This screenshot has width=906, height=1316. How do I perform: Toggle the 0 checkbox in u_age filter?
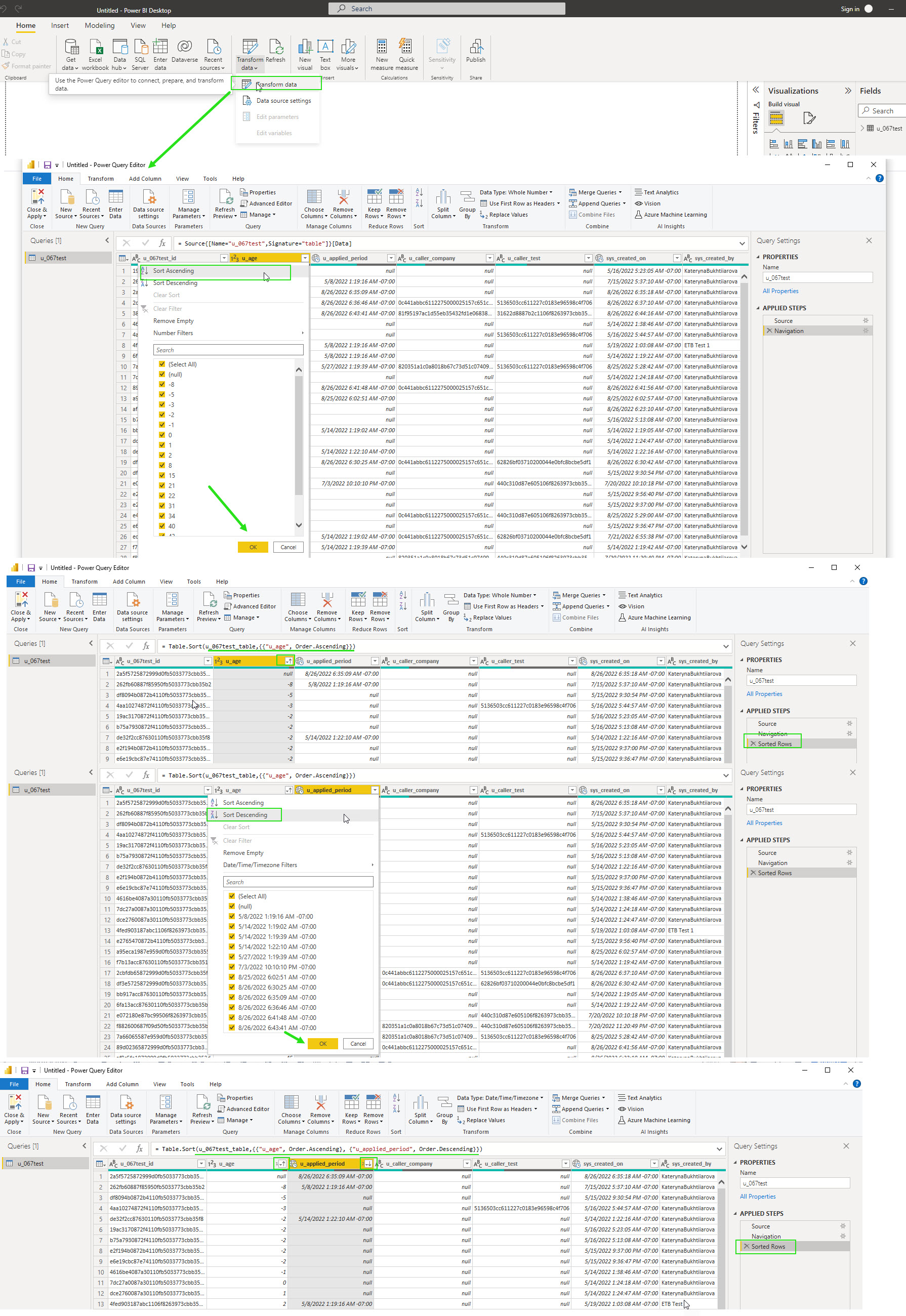[162, 435]
